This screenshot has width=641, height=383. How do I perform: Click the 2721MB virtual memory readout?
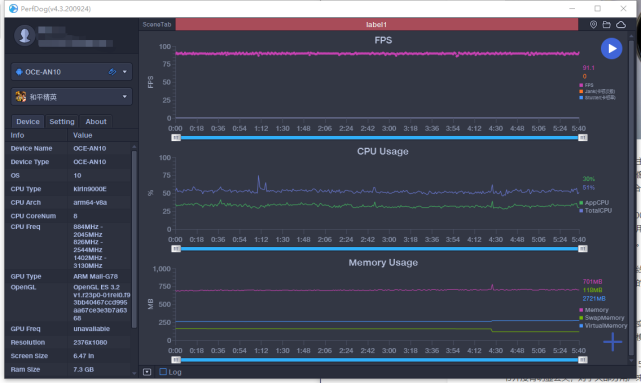pyautogui.click(x=594, y=298)
